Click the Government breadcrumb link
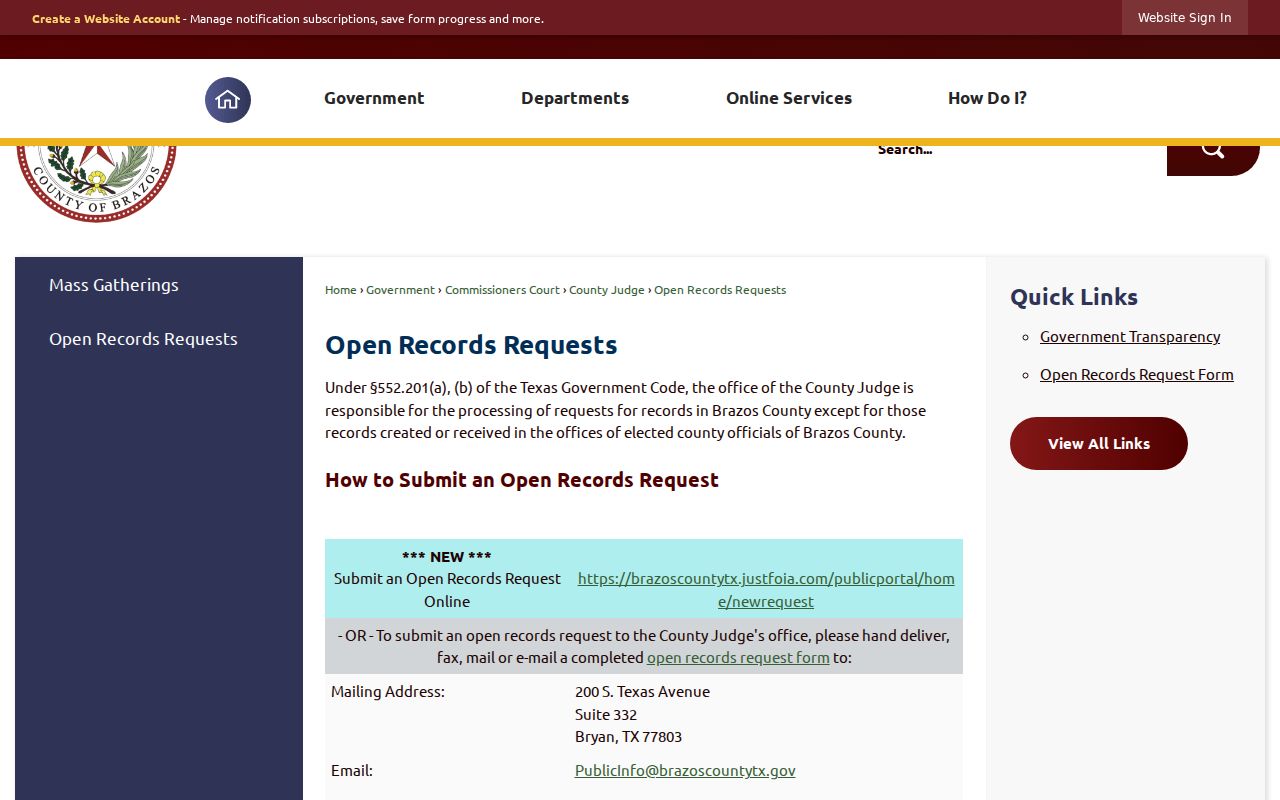Image resolution: width=1280 pixels, height=800 pixels. tap(400, 290)
